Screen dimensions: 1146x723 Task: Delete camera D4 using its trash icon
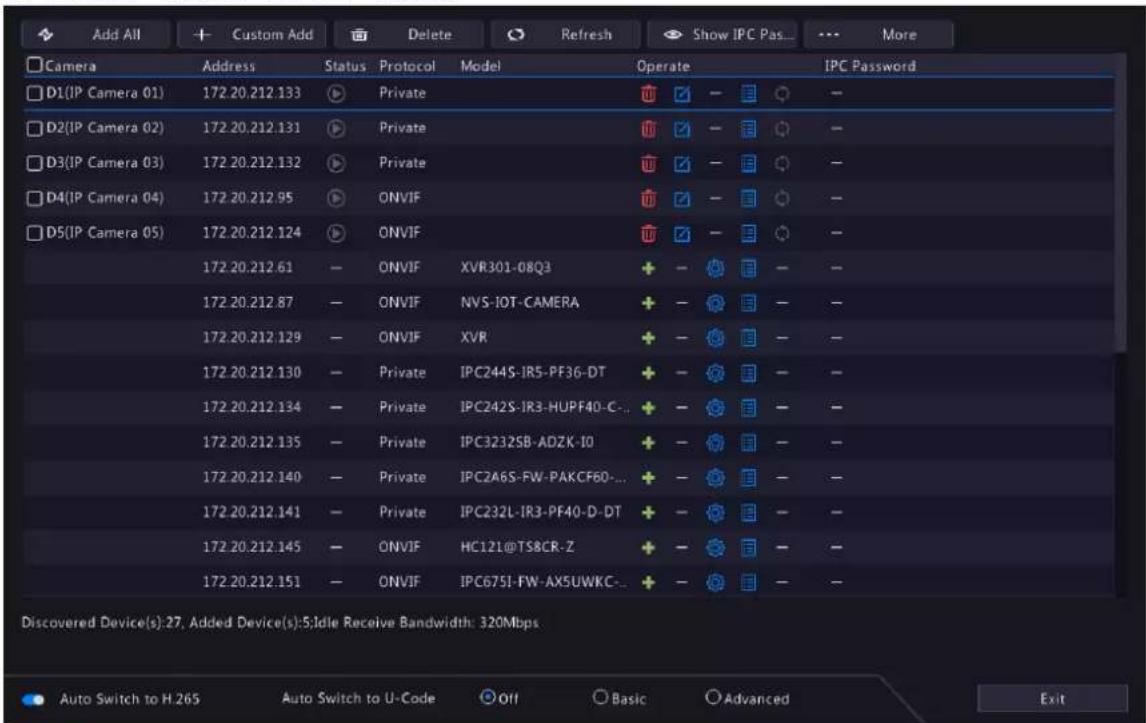(x=648, y=198)
